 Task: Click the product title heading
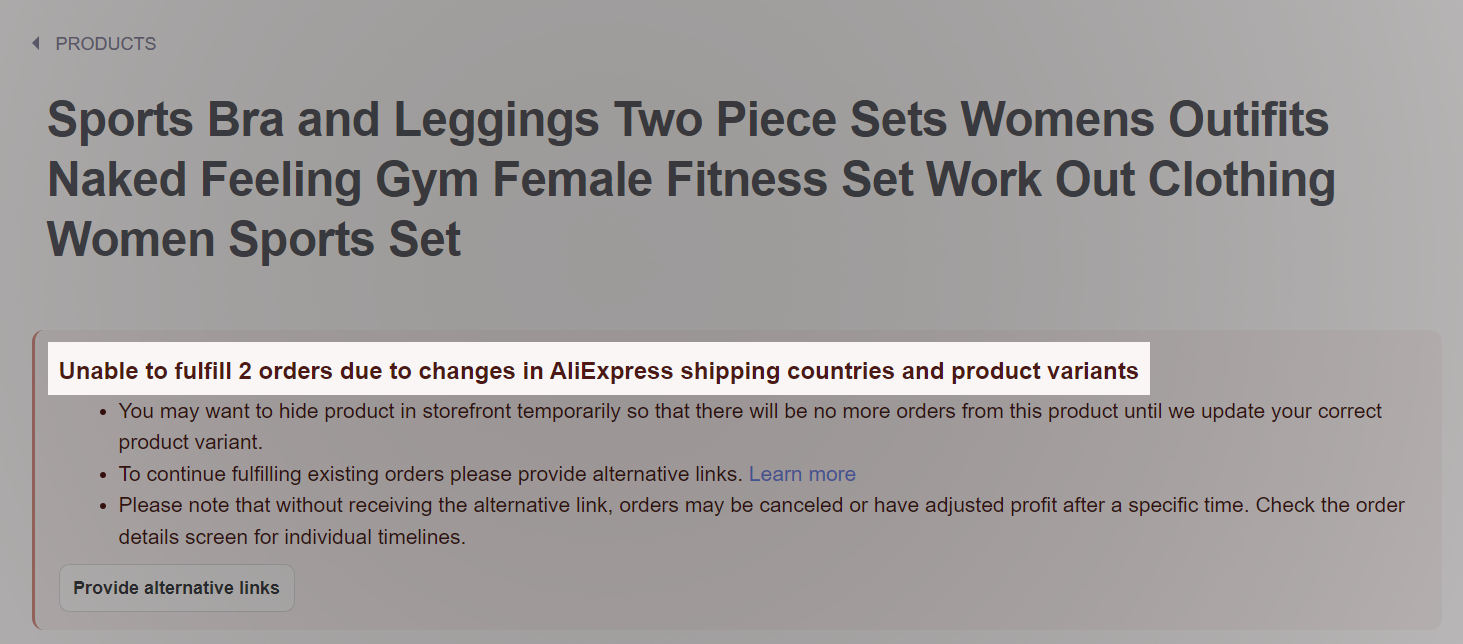(x=690, y=180)
